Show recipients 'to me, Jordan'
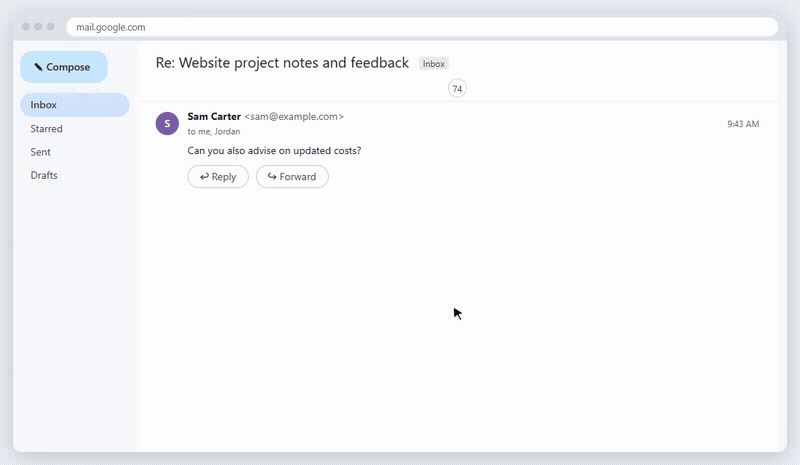The image size is (800, 465). [214, 132]
